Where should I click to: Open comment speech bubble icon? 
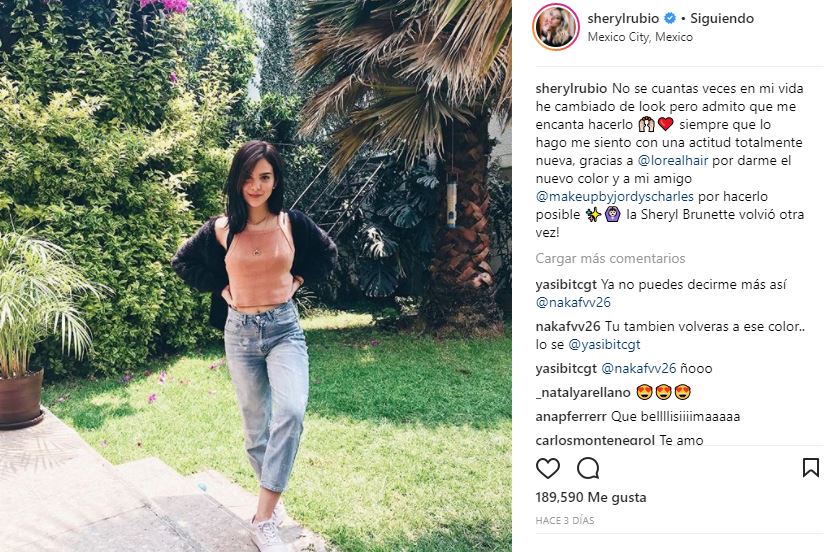pyautogui.click(x=588, y=468)
